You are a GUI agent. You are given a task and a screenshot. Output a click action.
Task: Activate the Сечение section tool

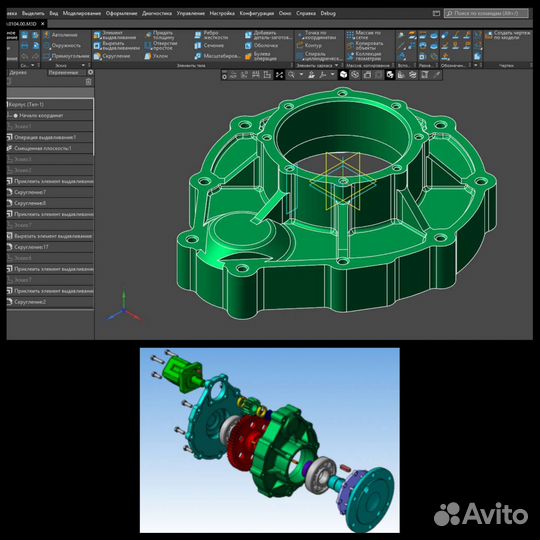pyautogui.click(x=209, y=45)
